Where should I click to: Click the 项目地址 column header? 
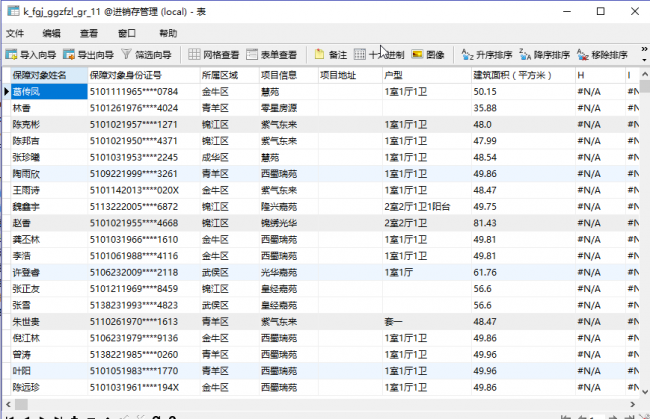pyautogui.click(x=350, y=75)
